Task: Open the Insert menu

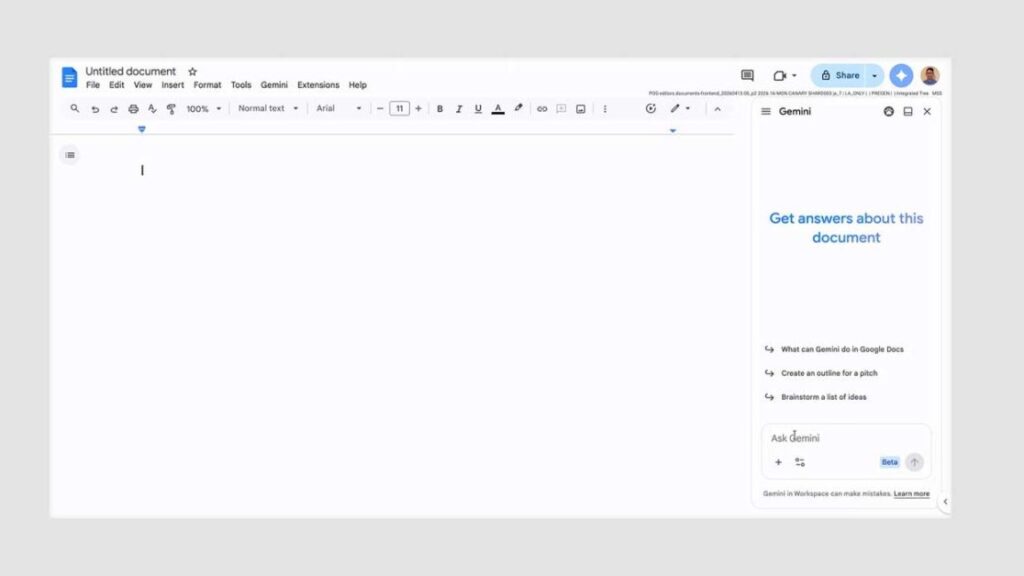Action: tap(172, 85)
